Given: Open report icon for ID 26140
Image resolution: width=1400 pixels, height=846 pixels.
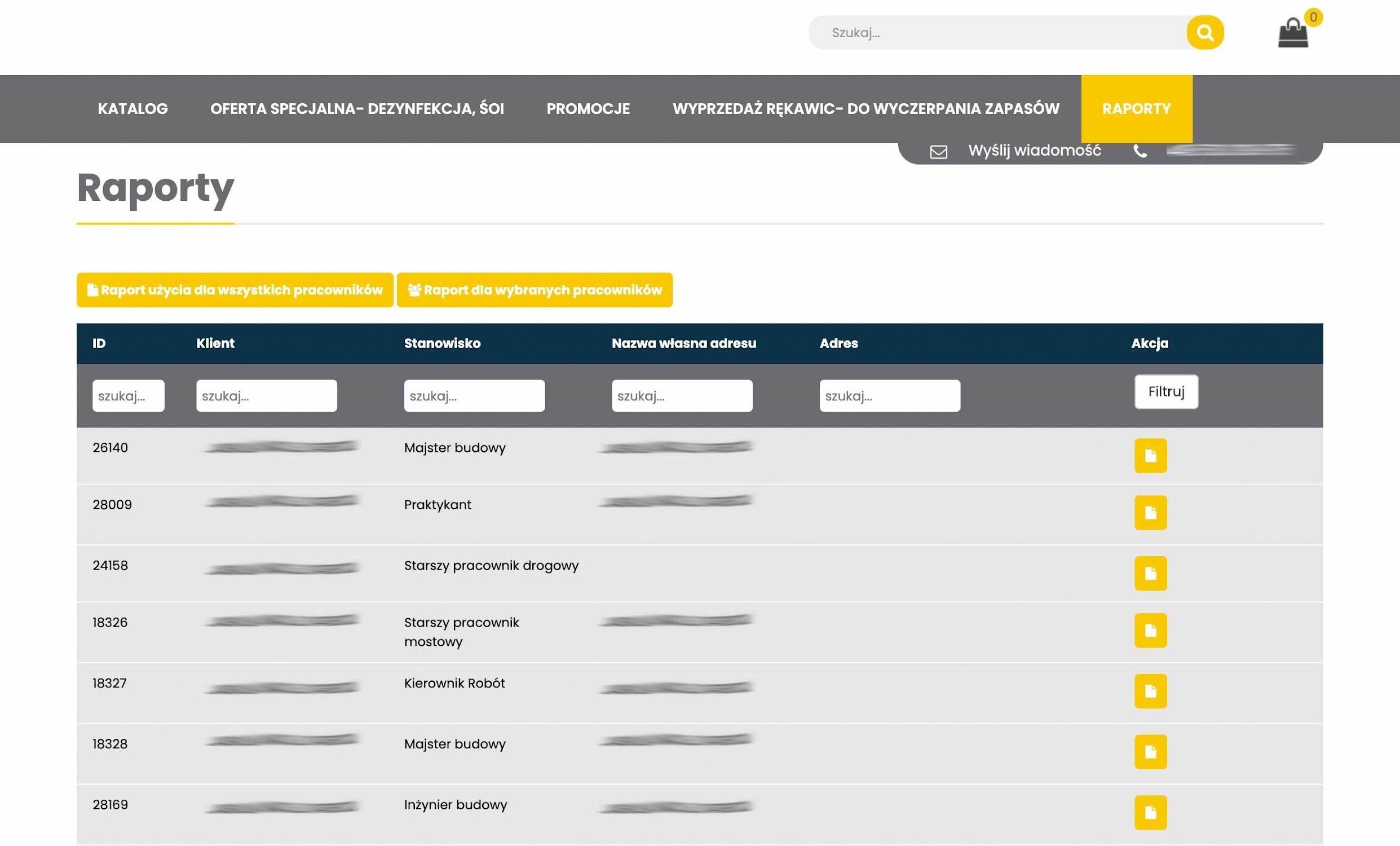Looking at the screenshot, I should click(1150, 455).
